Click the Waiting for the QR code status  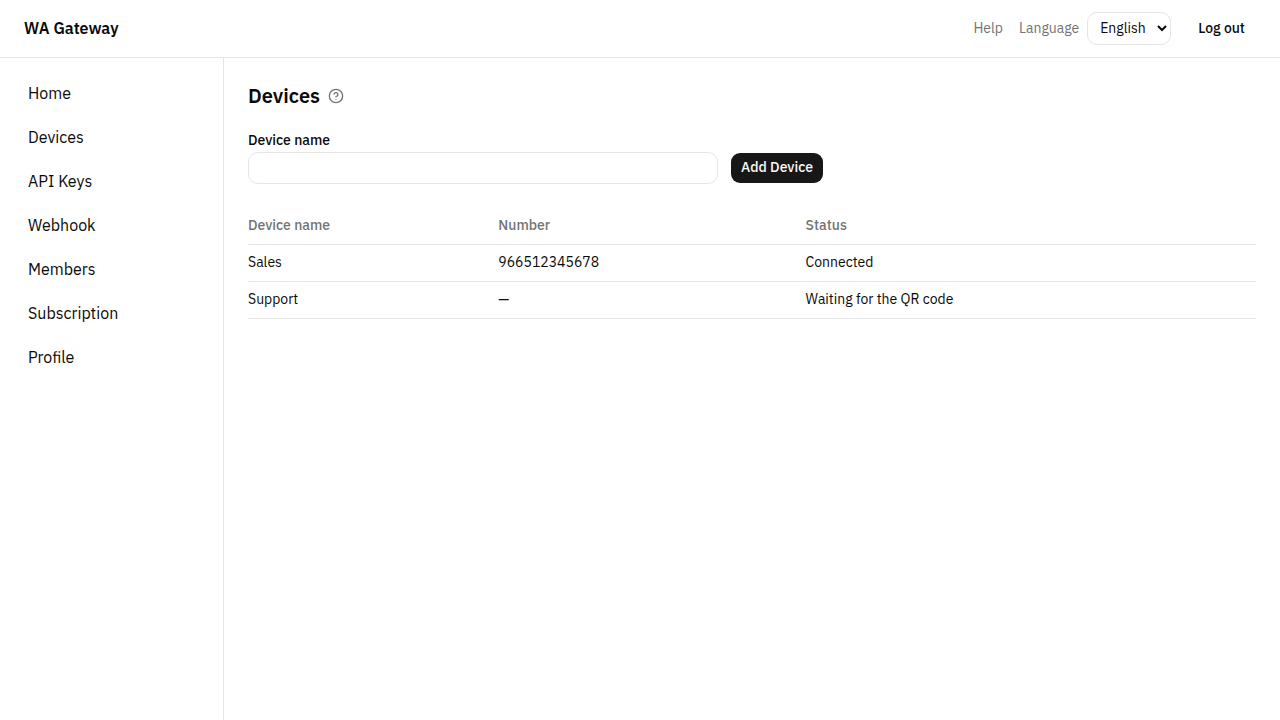(x=879, y=299)
